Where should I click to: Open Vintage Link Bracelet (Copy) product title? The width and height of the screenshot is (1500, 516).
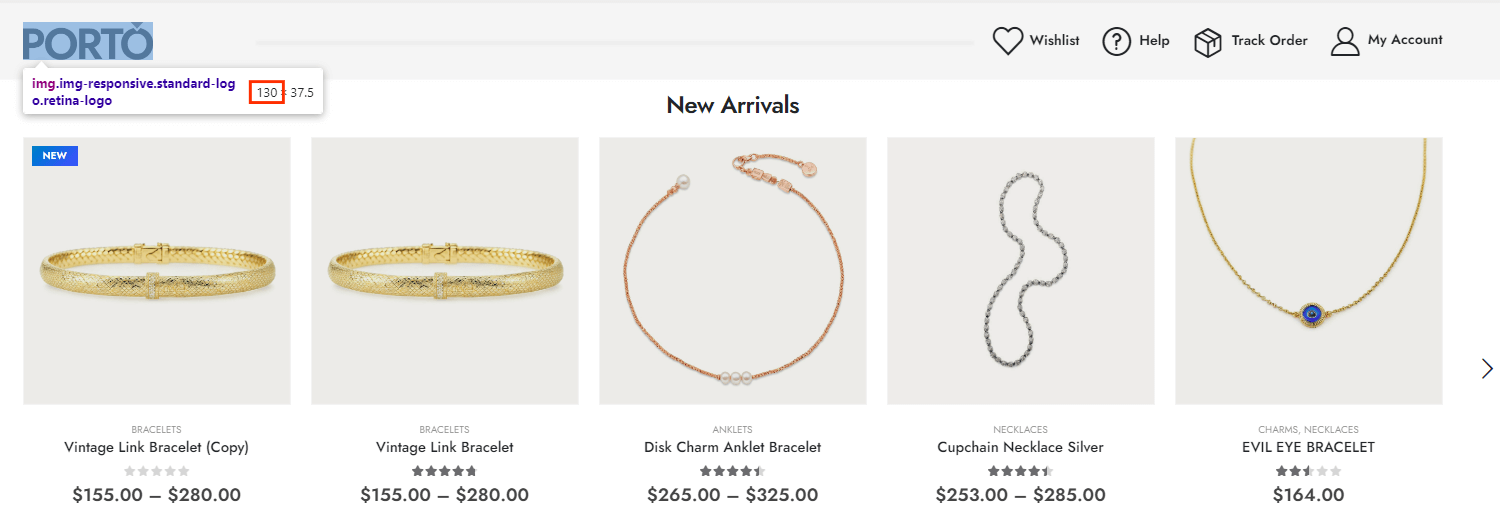pyautogui.click(x=156, y=447)
